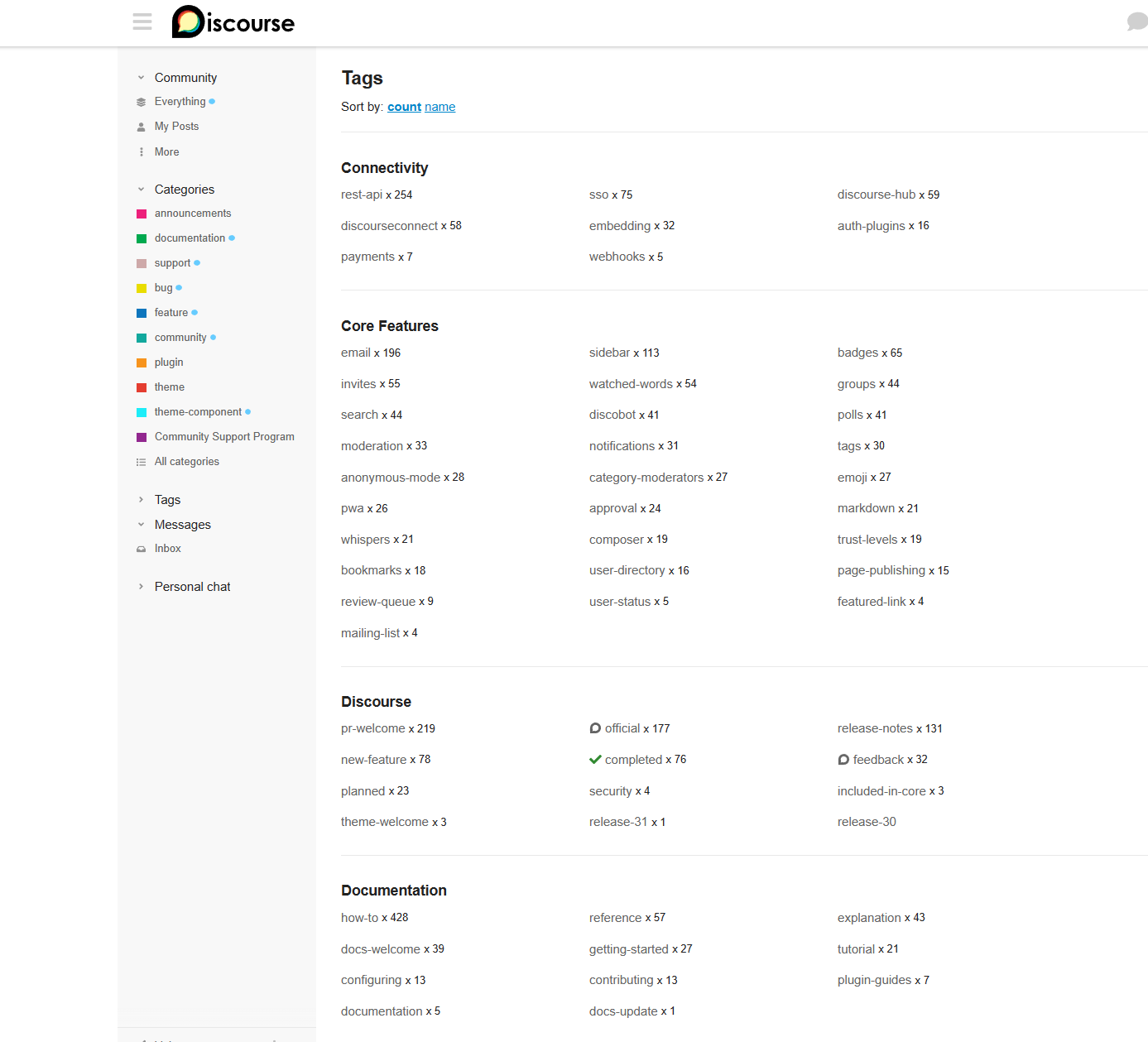Viewport: 1148px width, 1042px height.
Task: Click the documentation category green square
Action: point(142,238)
